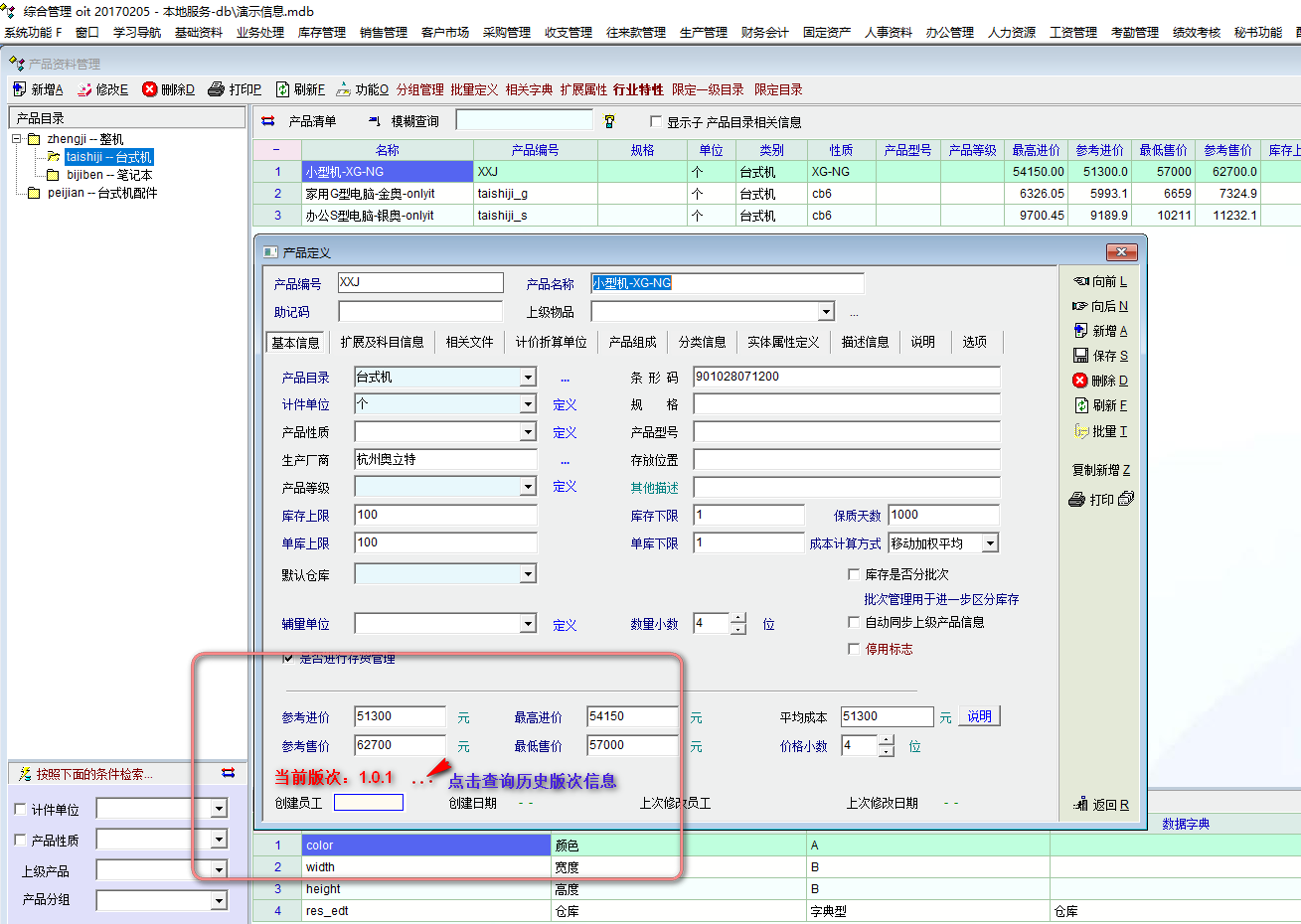
Task: Check 显示子产品目录相关信息 option
Action: (656, 122)
